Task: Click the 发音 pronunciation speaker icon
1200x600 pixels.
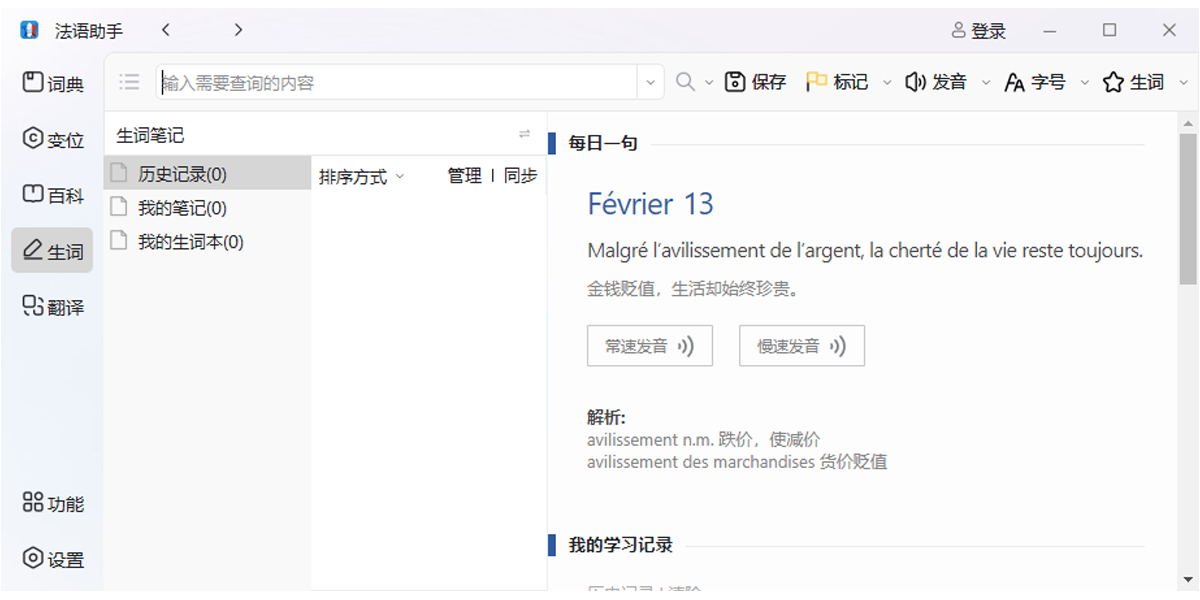Action: click(x=915, y=82)
